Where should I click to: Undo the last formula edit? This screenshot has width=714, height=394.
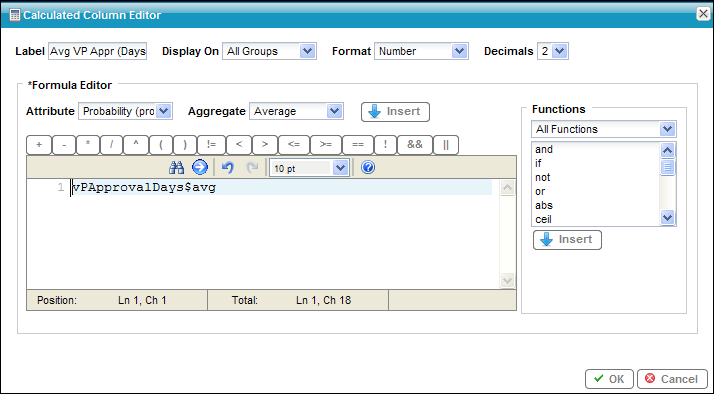(x=228, y=168)
